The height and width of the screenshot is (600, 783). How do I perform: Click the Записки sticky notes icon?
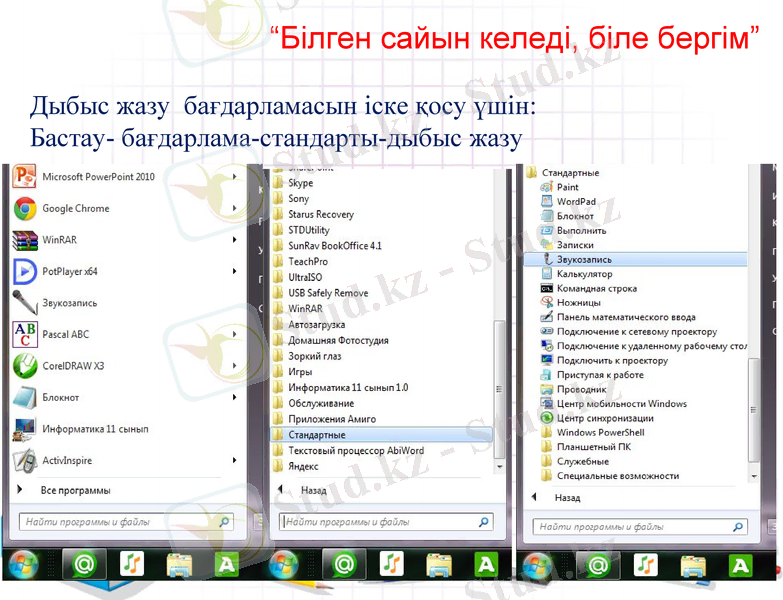coord(546,245)
